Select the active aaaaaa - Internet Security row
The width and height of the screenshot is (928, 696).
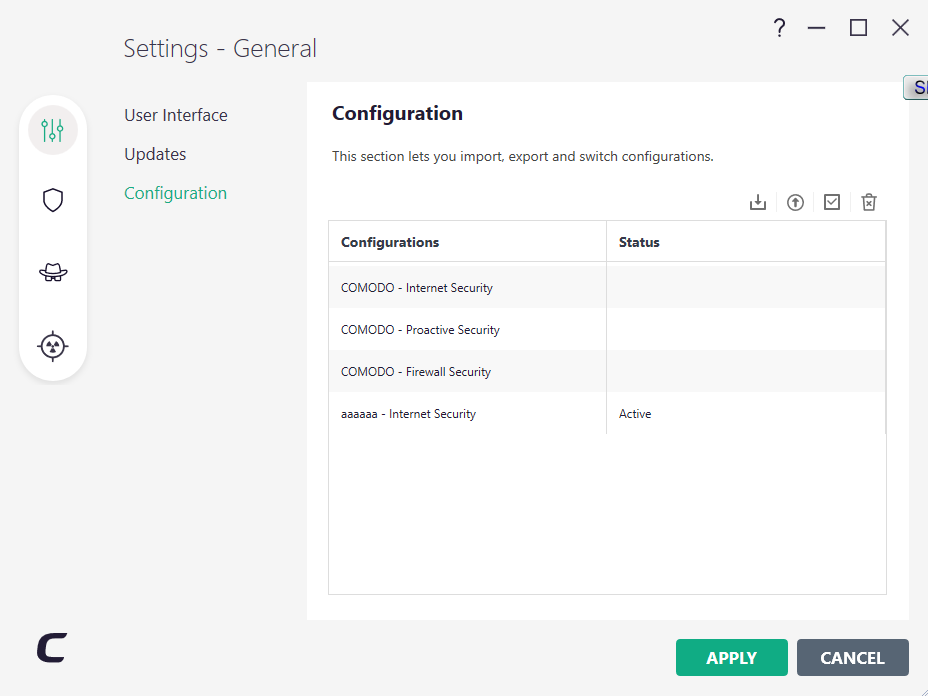coord(408,414)
